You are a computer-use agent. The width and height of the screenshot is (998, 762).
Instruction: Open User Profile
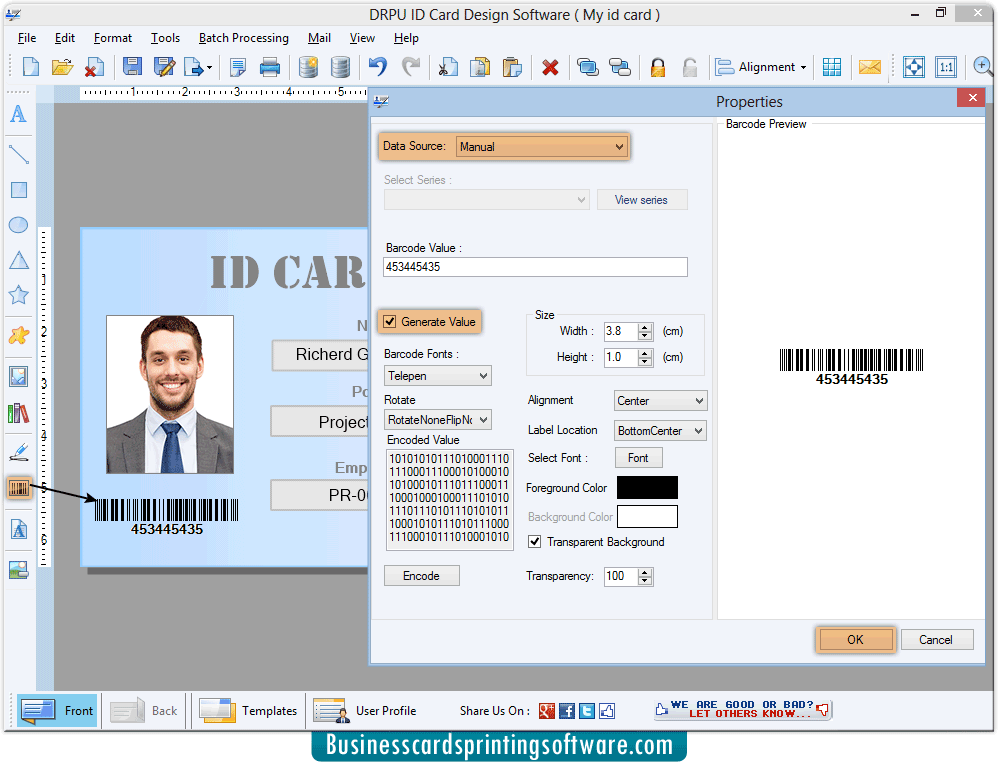pos(365,710)
